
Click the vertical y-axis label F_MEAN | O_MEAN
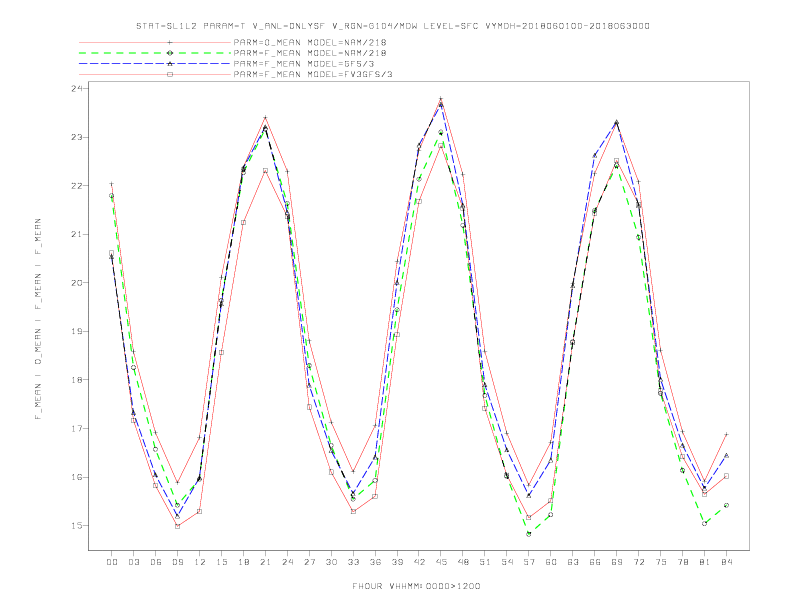click(x=38, y=319)
